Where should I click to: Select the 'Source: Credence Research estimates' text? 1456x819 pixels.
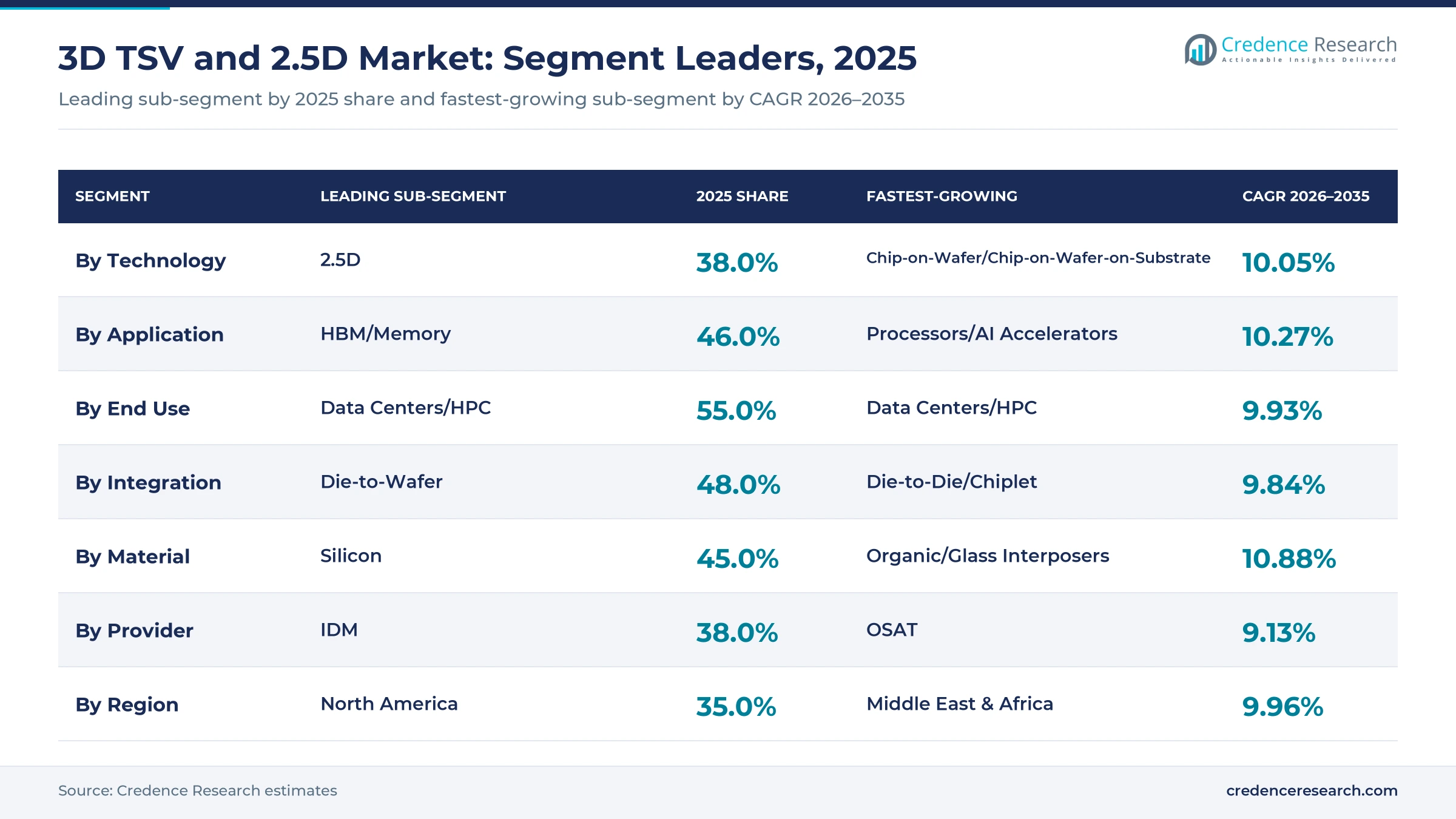click(x=198, y=790)
